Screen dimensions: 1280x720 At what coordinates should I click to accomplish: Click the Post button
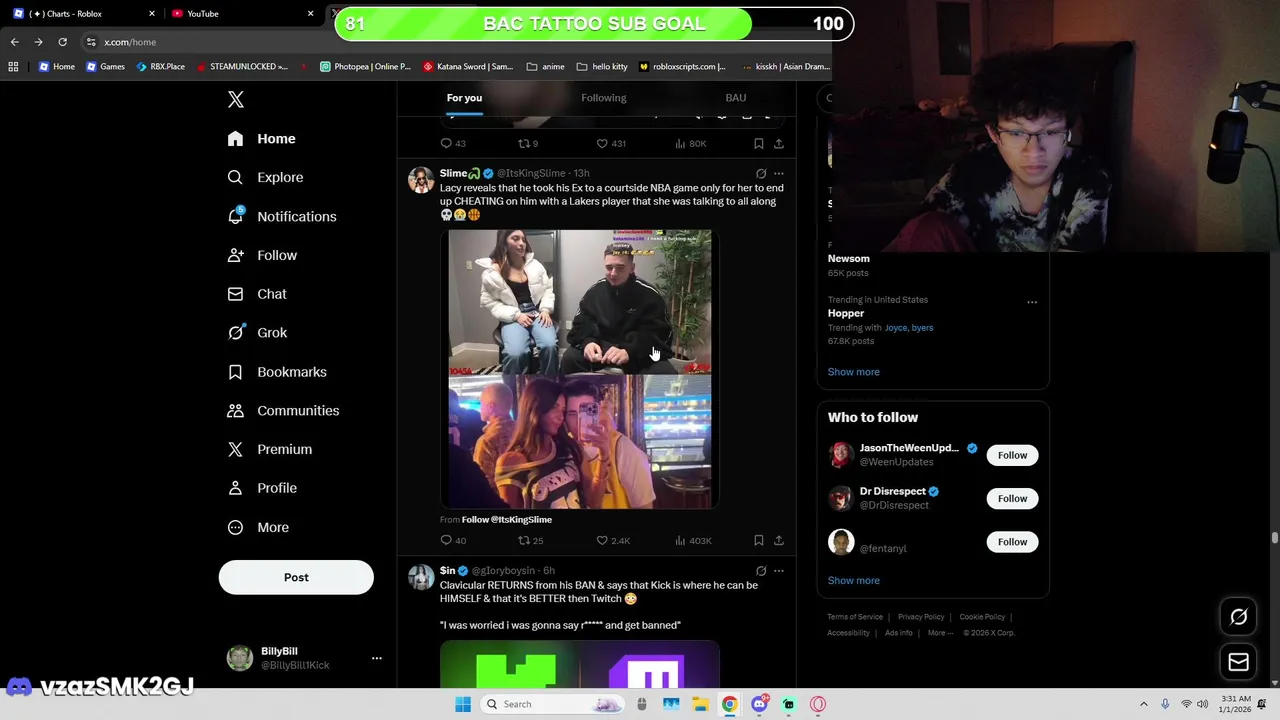click(x=296, y=577)
